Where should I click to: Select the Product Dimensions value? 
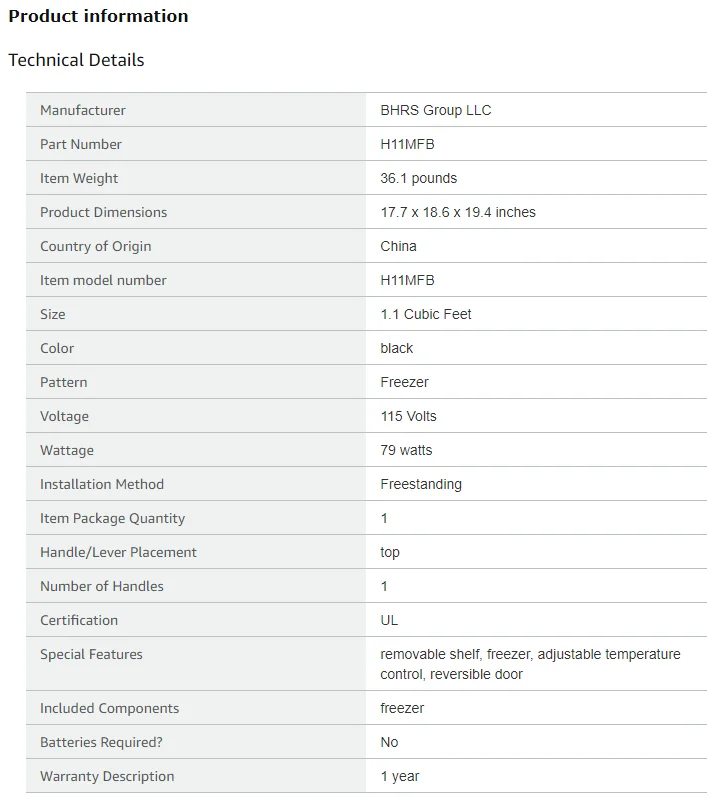[458, 212]
